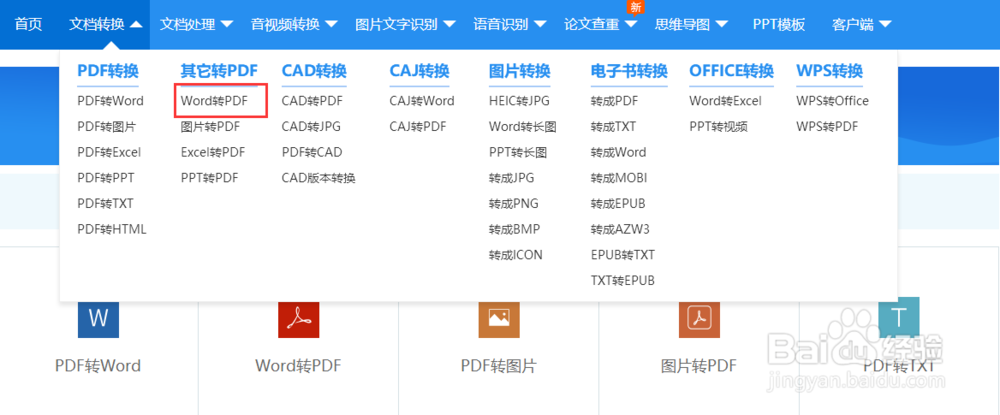This screenshot has width=1000, height=415.
Task: Choose 转成PNG under 图片转换
Action: (x=513, y=203)
